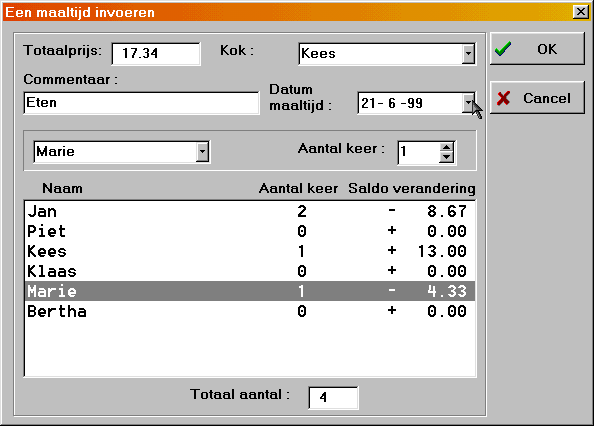The height and width of the screenshot is (426, 594).
Task: Click the red X icon on Cancel
Action: [x=503, y=98]
